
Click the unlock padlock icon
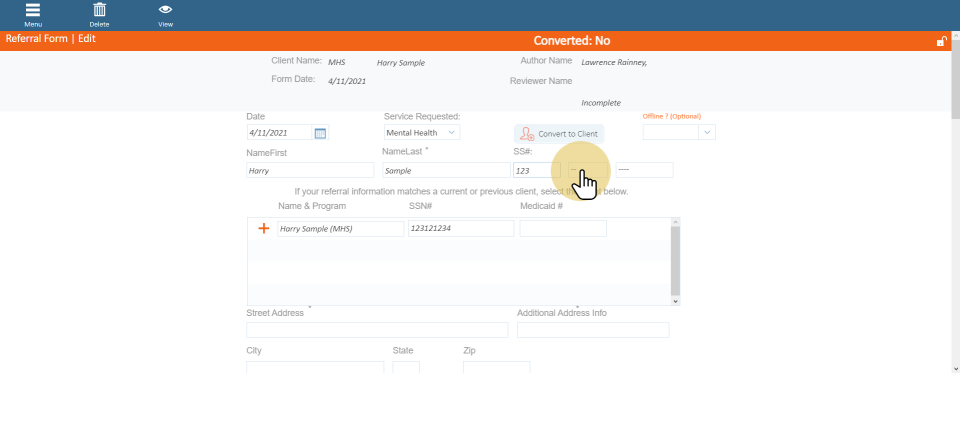(x=941, y=41)
